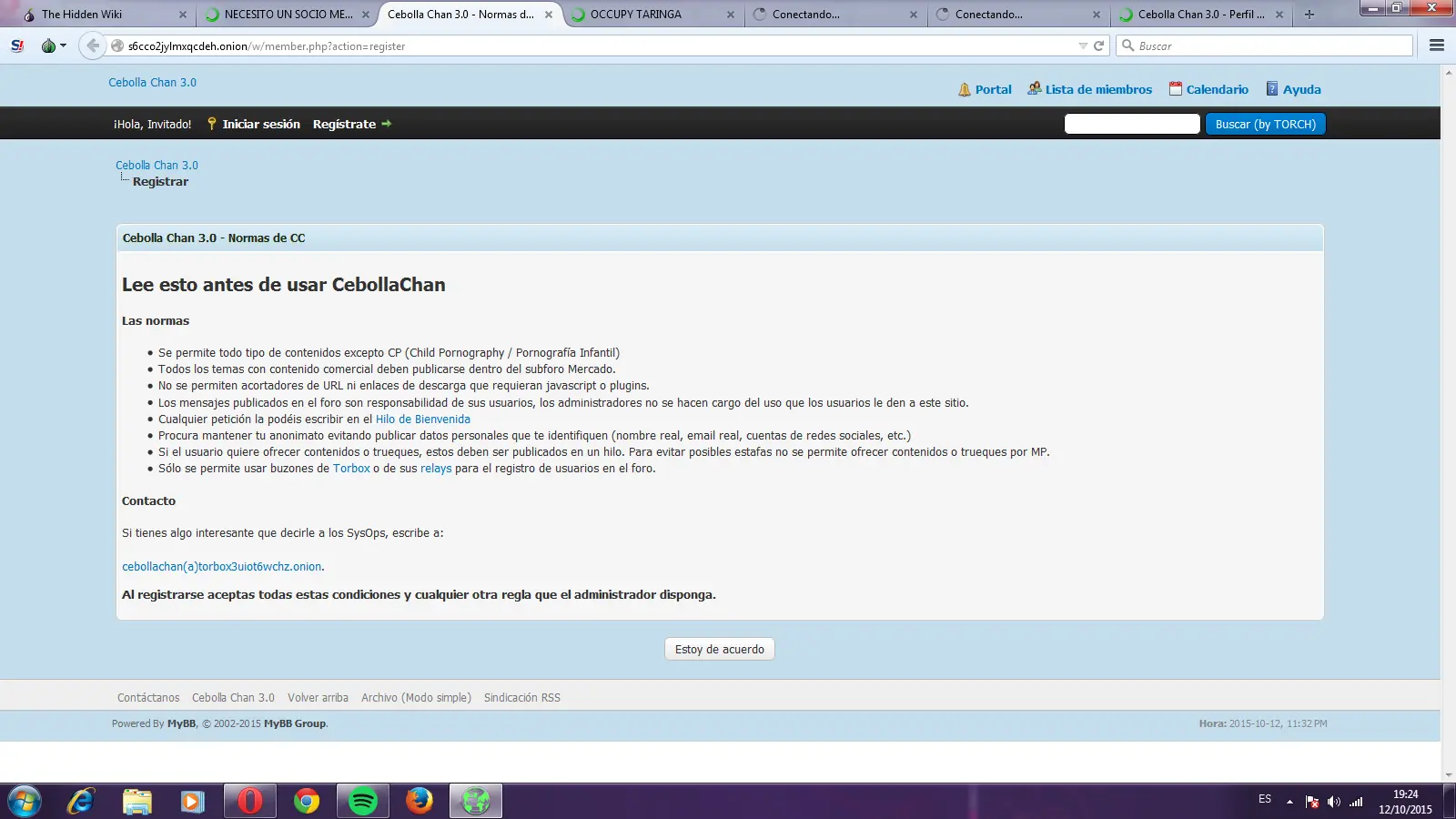The image size is (1456, 819).
Task: Click the MyBB link in footer
Action: click(181, 723)
